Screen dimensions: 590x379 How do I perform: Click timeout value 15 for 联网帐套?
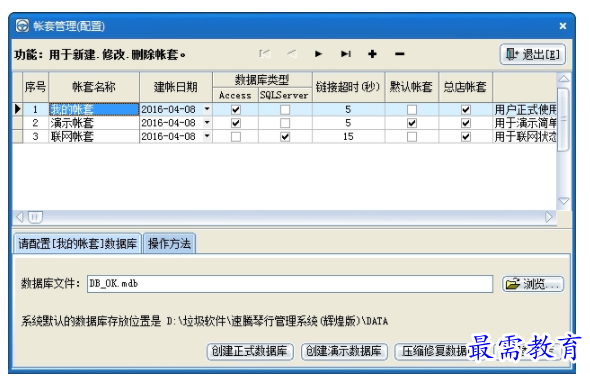[348, 137]
